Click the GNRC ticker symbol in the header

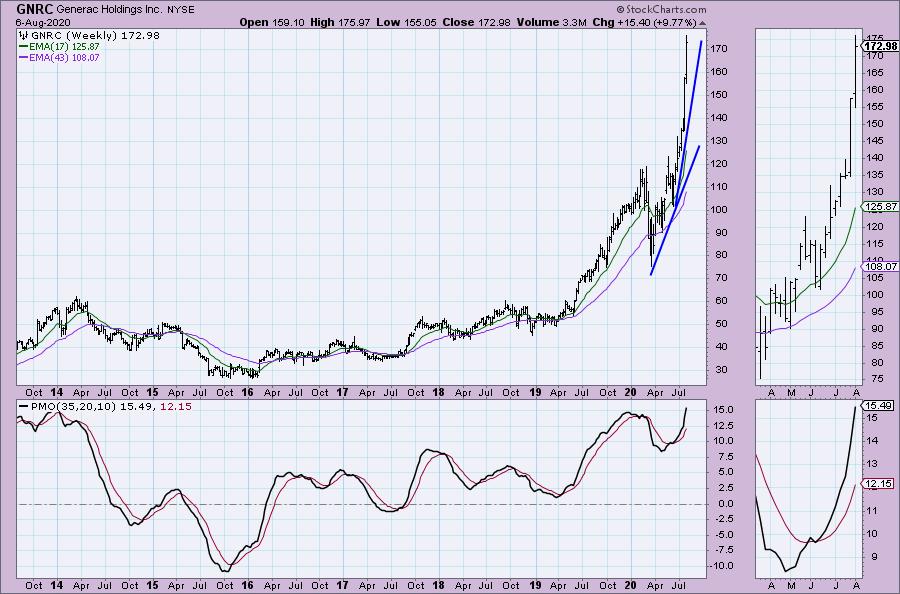tap(34, 9)
